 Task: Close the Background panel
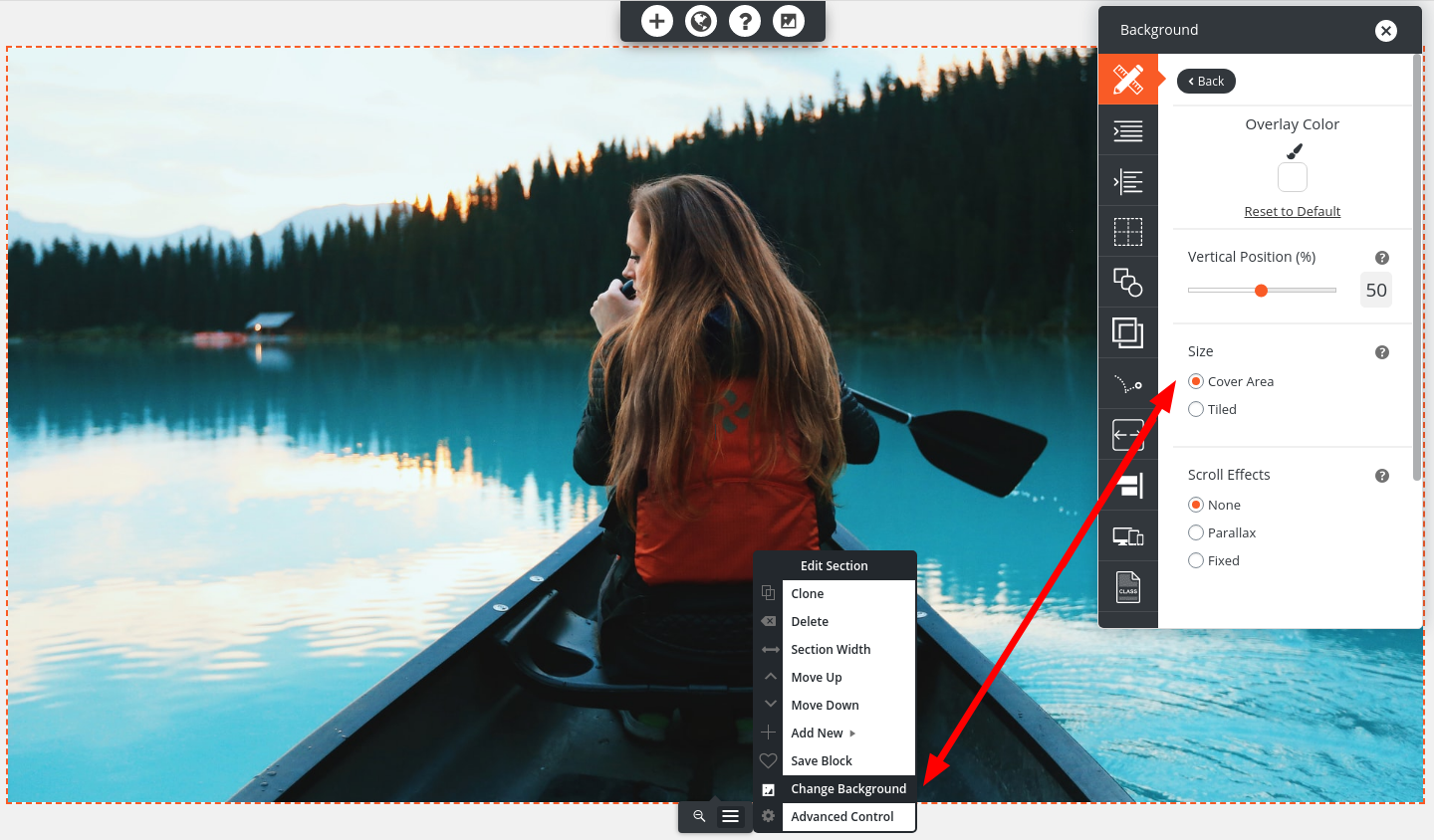pos(1386,31)
